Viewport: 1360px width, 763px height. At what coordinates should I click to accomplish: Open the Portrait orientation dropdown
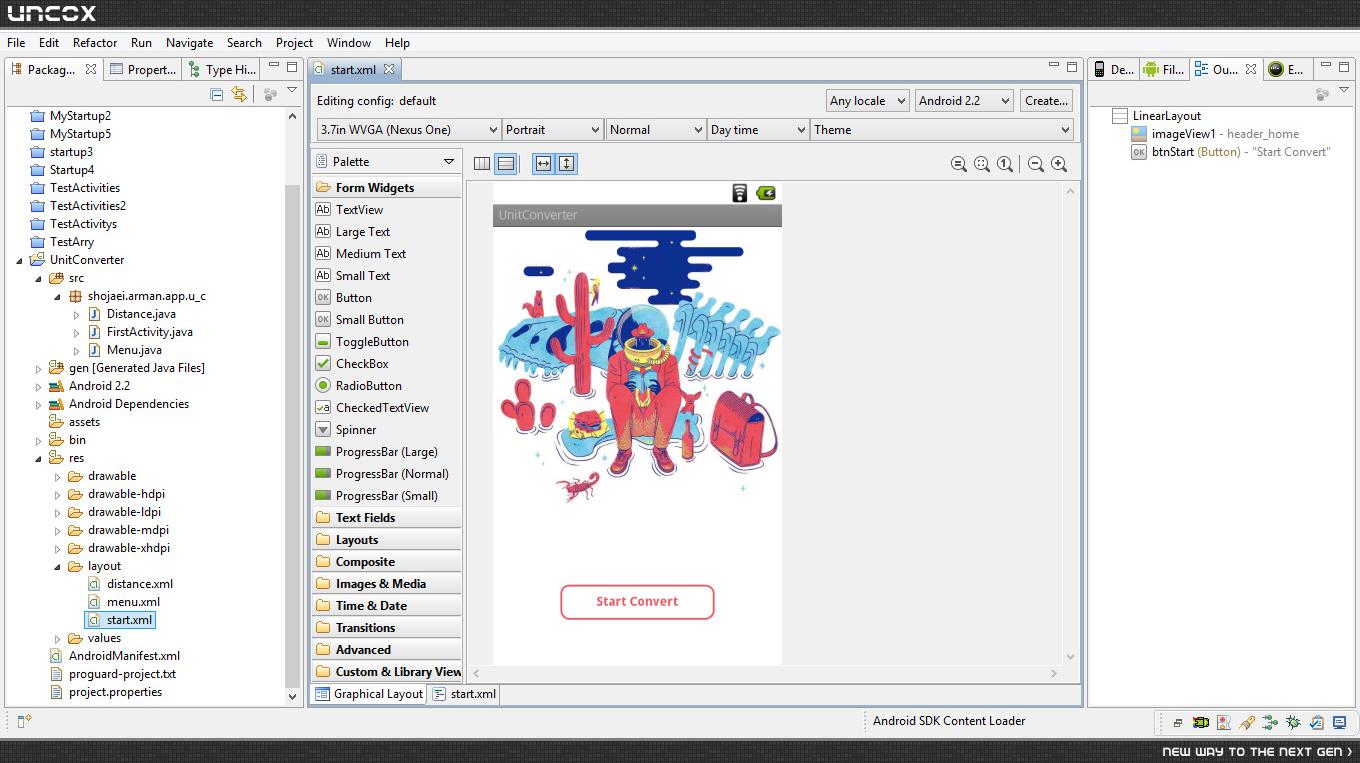point(553,130)
